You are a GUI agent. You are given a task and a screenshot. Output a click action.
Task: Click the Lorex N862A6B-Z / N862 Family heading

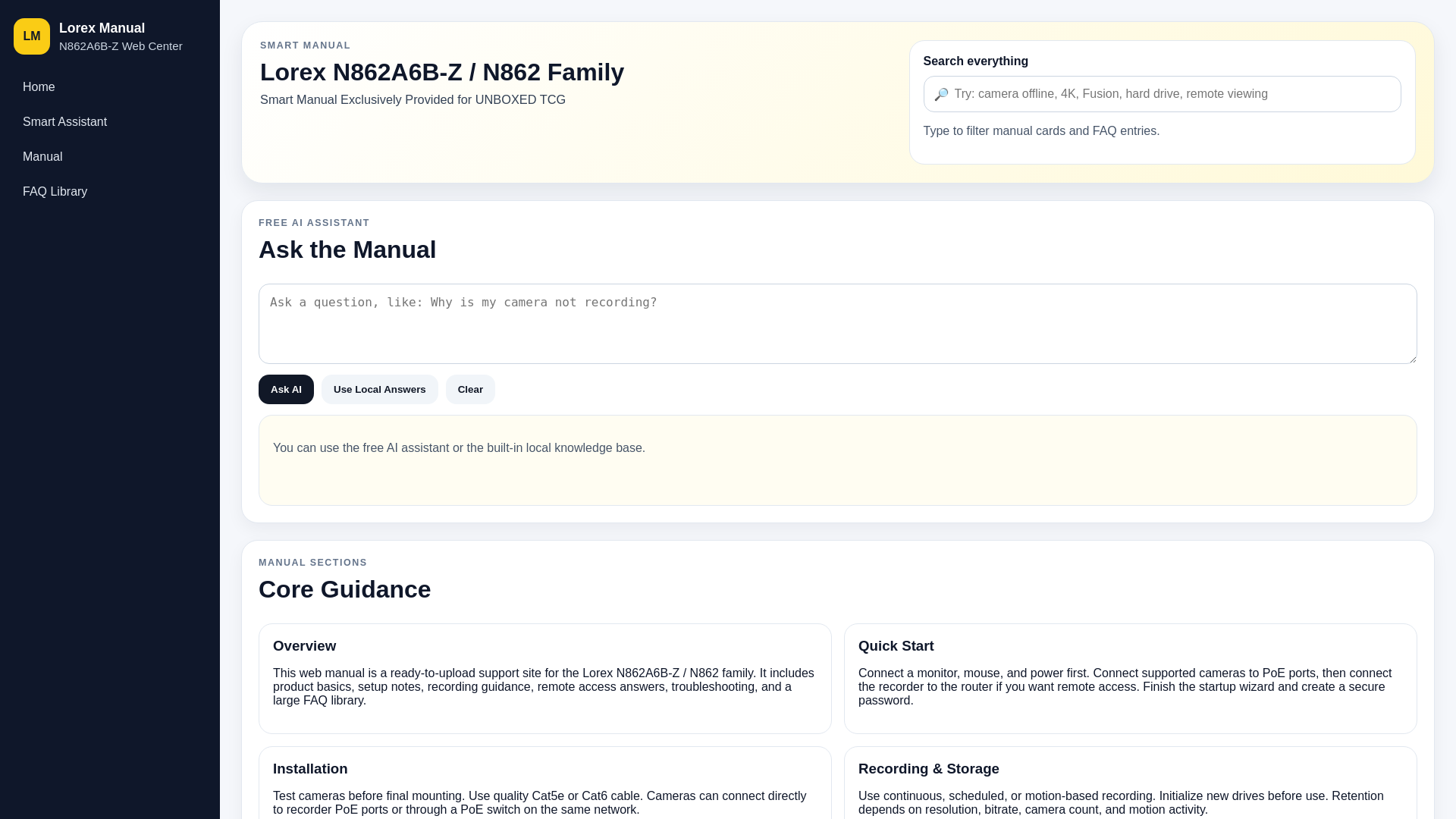(x=442, y=72)
